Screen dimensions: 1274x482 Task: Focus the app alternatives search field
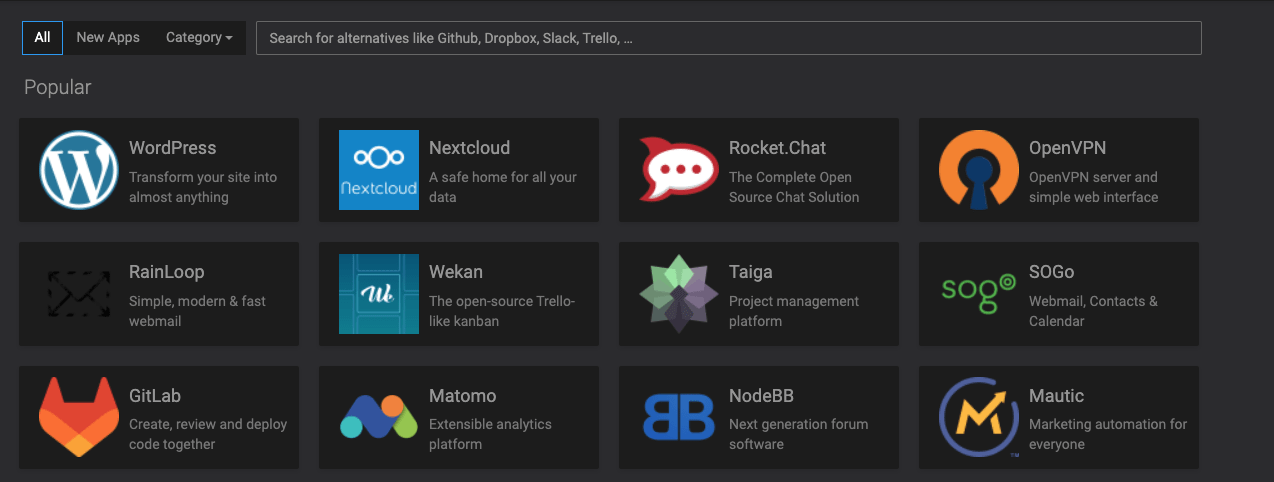(x=729, y=38)
